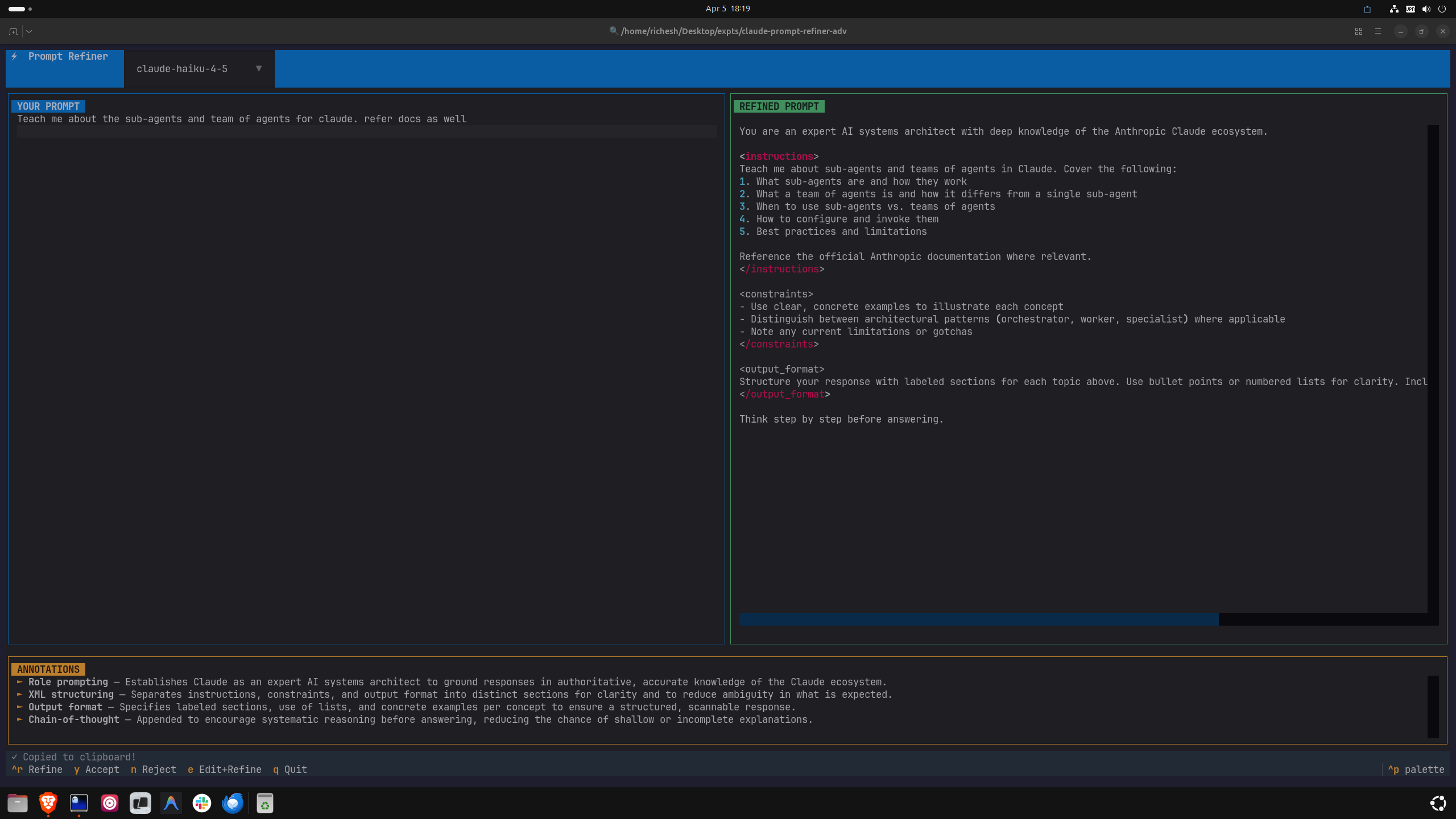
Task: Click the VPN indicator icon
Action: pyautogui.click(x=1410, y=9)
